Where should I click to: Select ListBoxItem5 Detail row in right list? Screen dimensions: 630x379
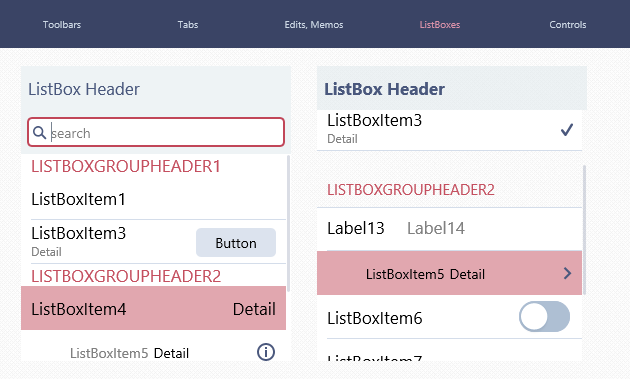click(449, 273)
